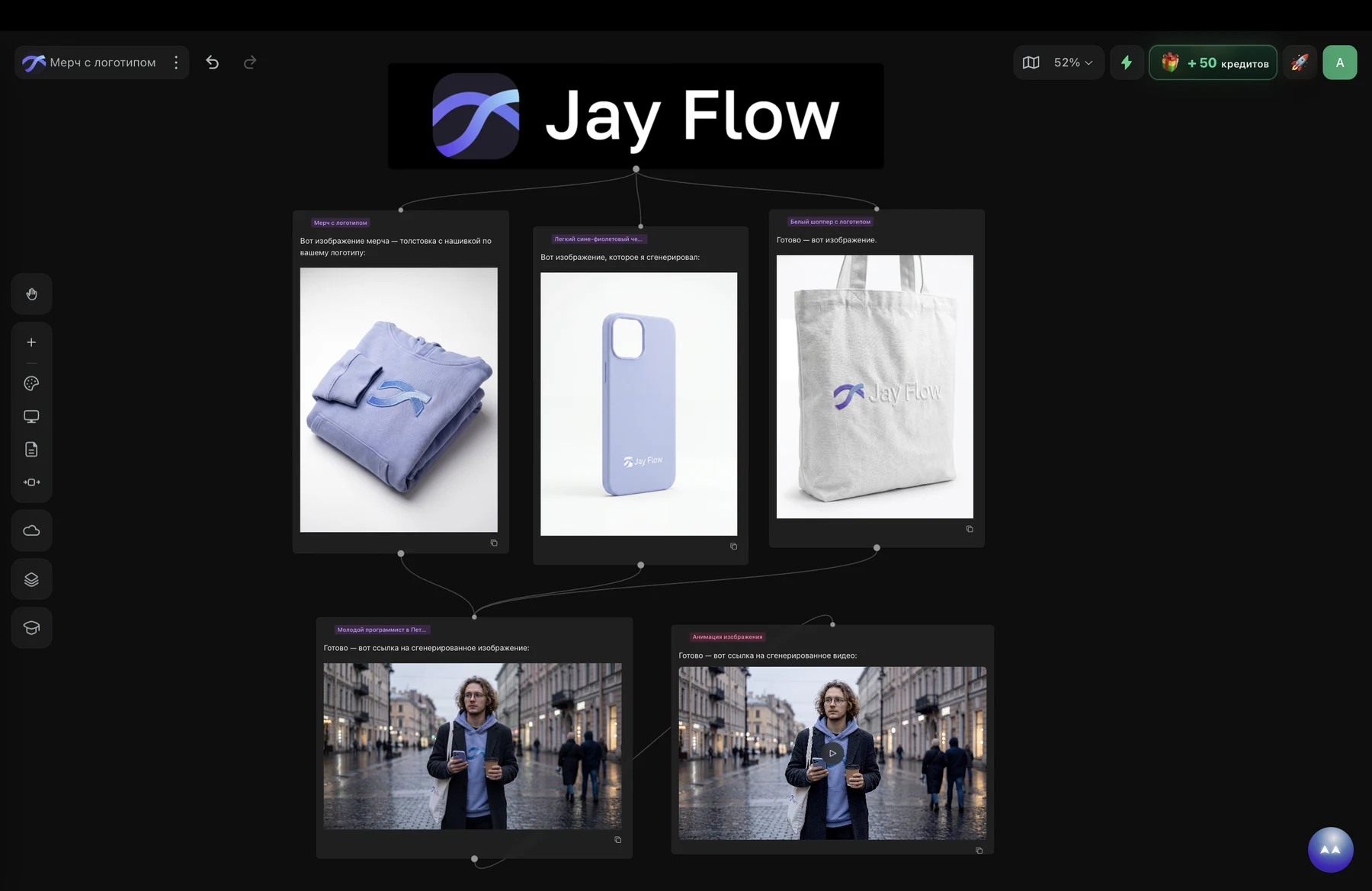Click the project title Мерч с логотипом
The width and height of the screenshot is (1372, 891).
coord(103,62)
